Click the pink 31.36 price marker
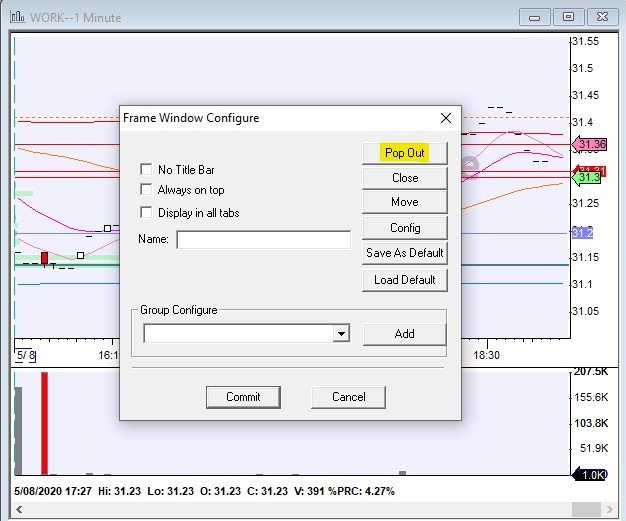Viewport: 626px width, 521px height. click(590, 145)
